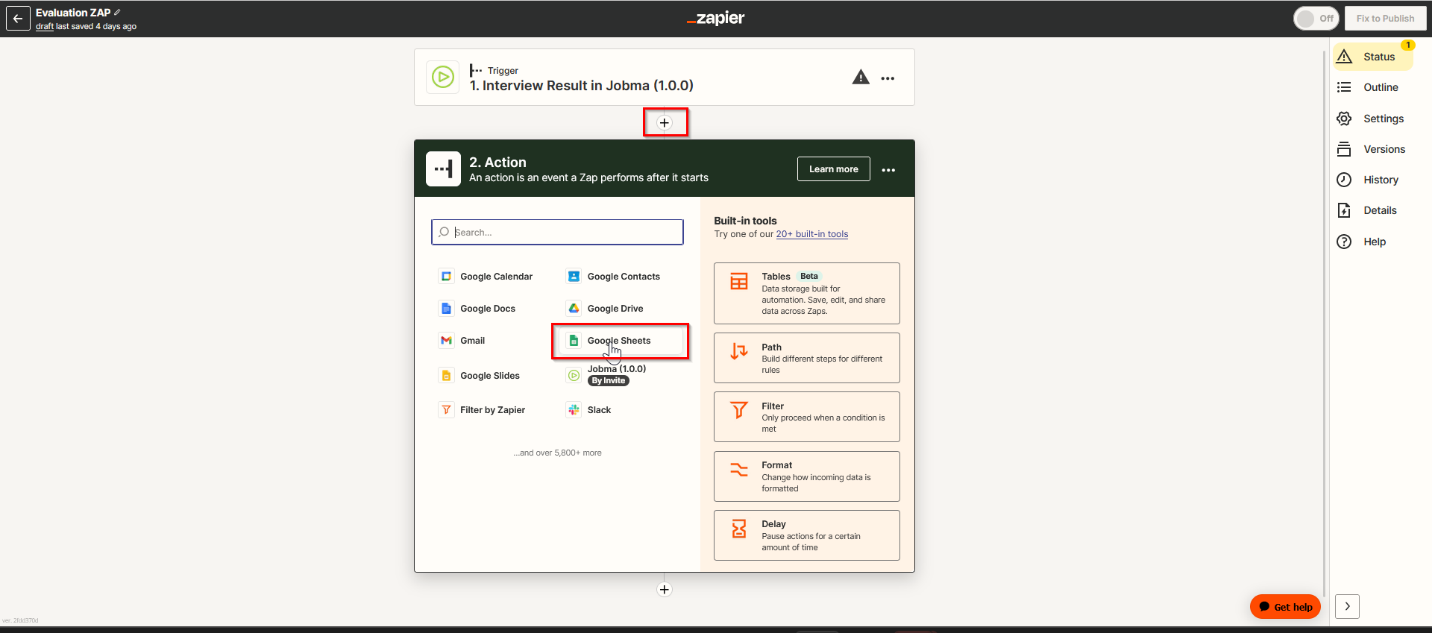
Task: Select the Format built-in tool
Action: click(x=807, y=476)
